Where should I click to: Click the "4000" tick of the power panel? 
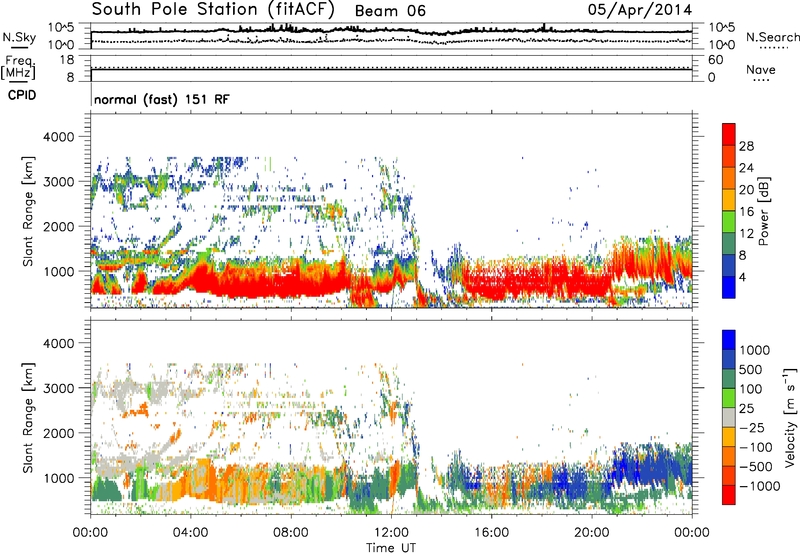click(58, 137)
